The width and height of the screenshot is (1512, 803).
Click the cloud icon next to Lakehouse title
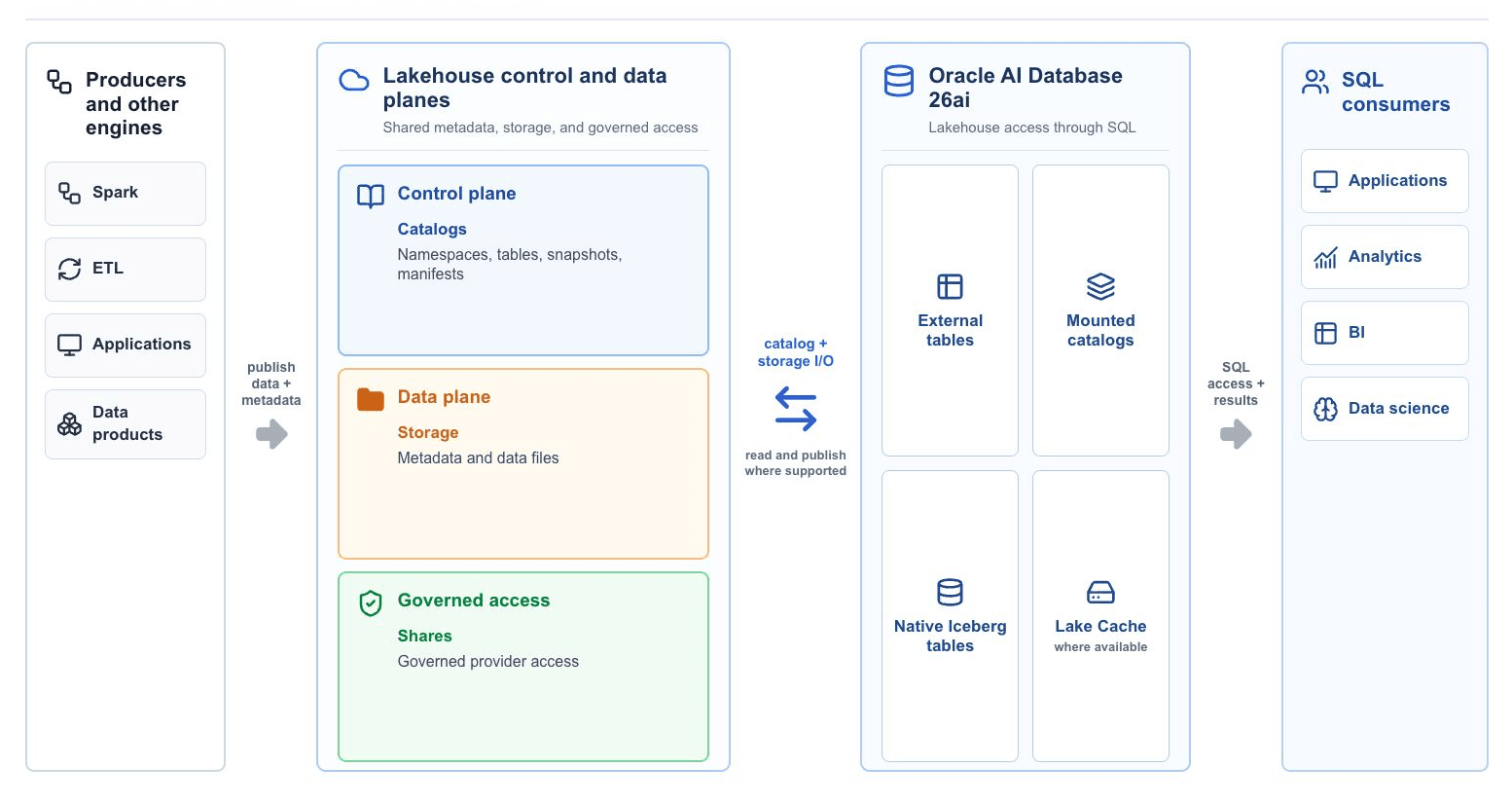(354, 80)
